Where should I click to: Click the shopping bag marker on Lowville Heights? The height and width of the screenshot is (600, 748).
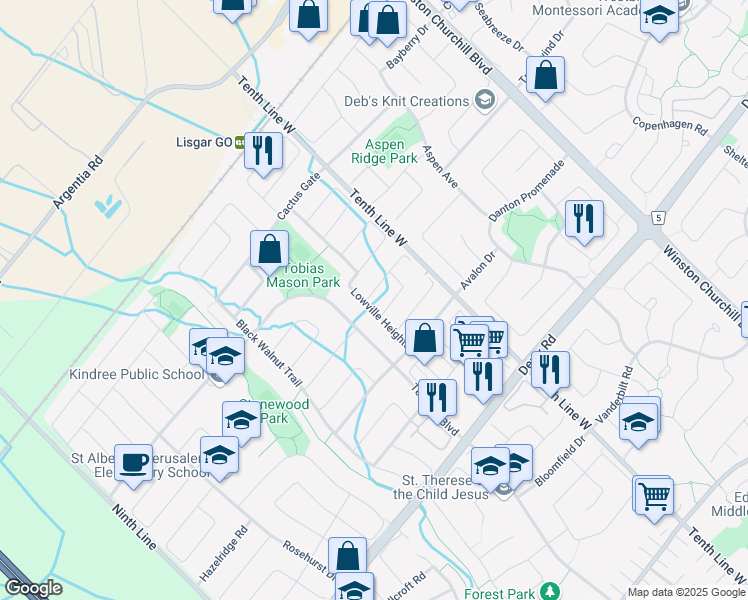pyautogui.click(x=424, y=339)
